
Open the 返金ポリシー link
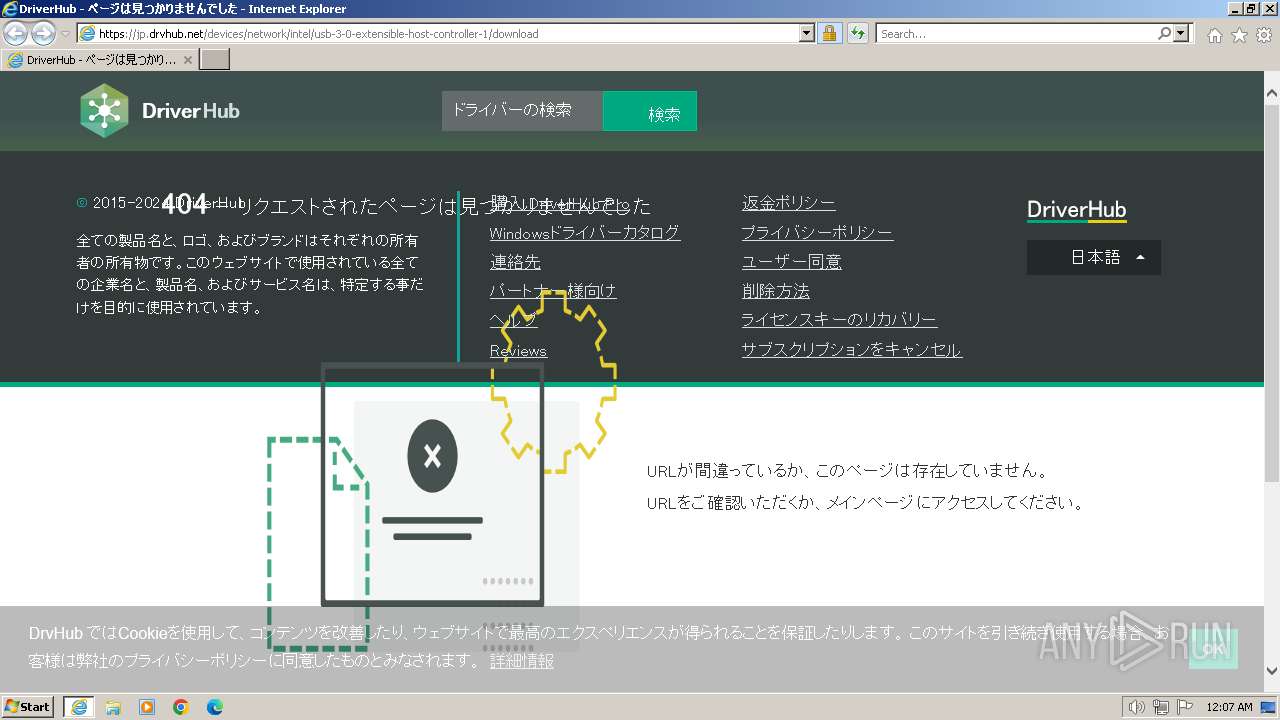pos(788,203)
